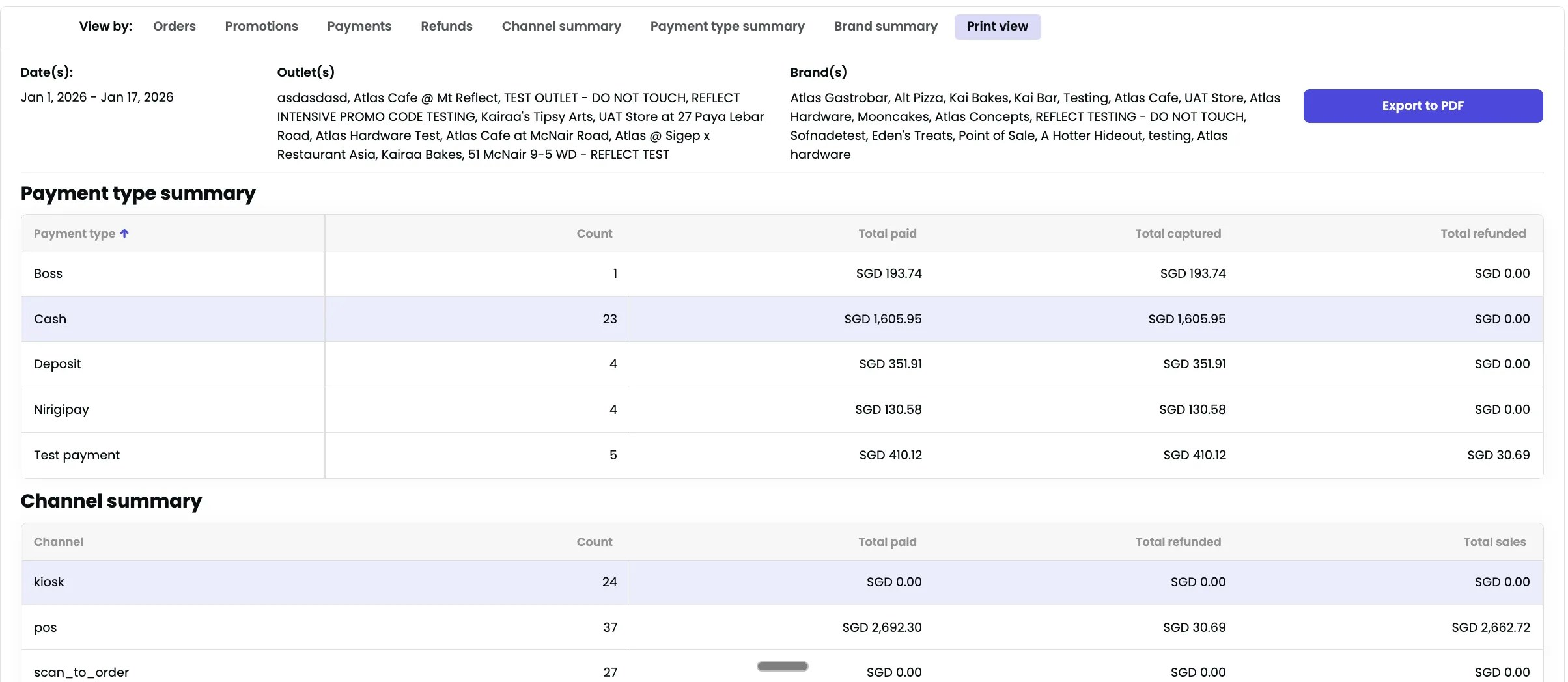Click the Export to PDF button
The height and width of the screenshot is (682, 1568).
click(x=1423, y=105)
